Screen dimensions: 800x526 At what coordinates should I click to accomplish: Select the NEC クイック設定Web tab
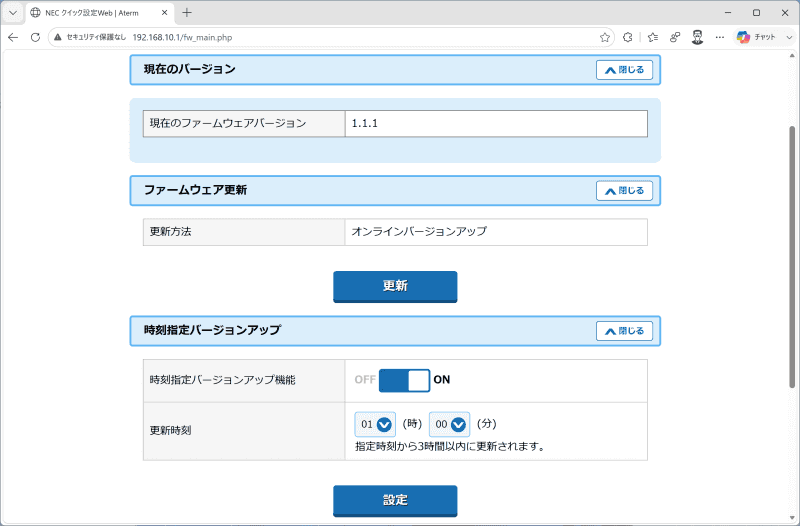[99, 13]
